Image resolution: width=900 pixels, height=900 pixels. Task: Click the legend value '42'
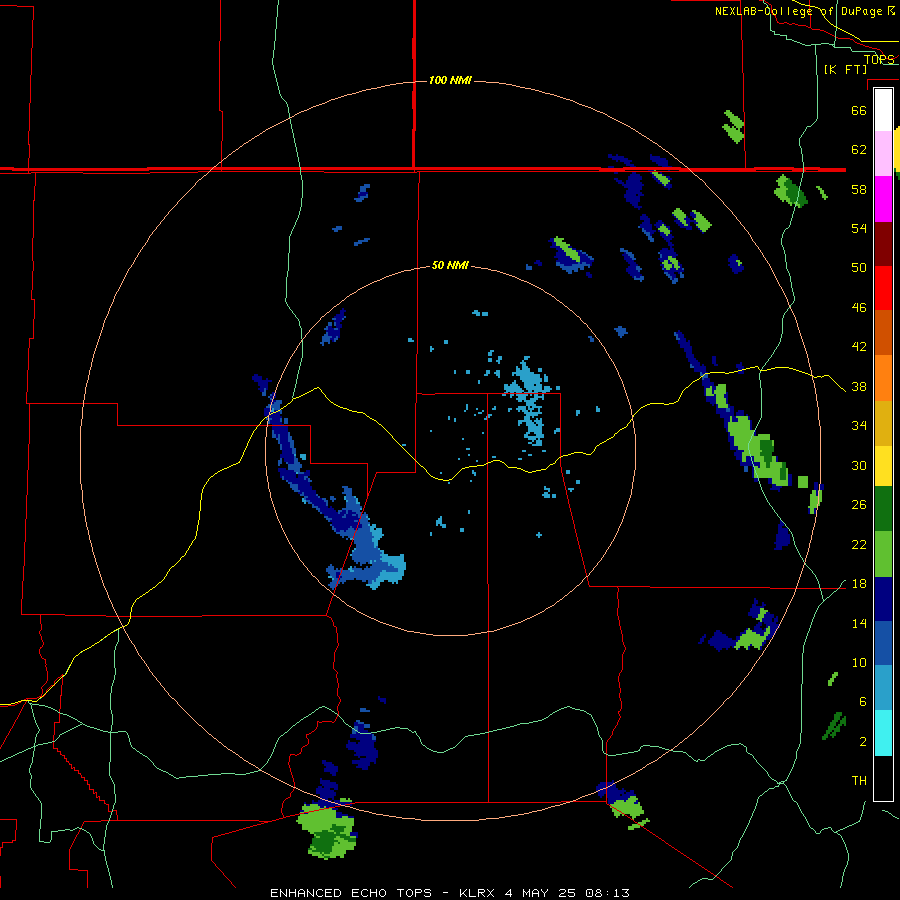click(859, 347)
